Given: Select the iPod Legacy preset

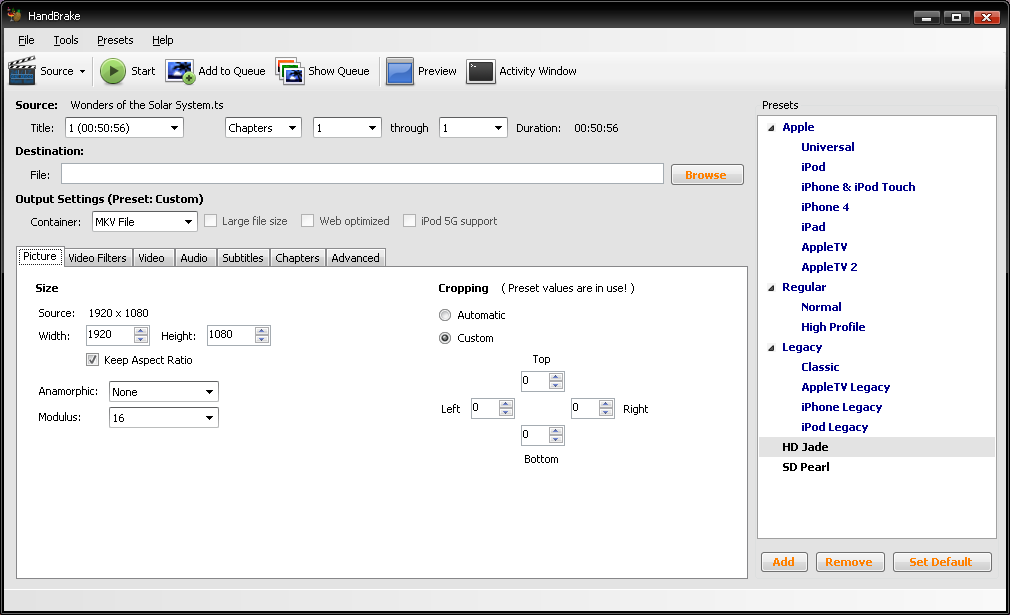Looking at the screenshot, I should click(x=835, y=427).
